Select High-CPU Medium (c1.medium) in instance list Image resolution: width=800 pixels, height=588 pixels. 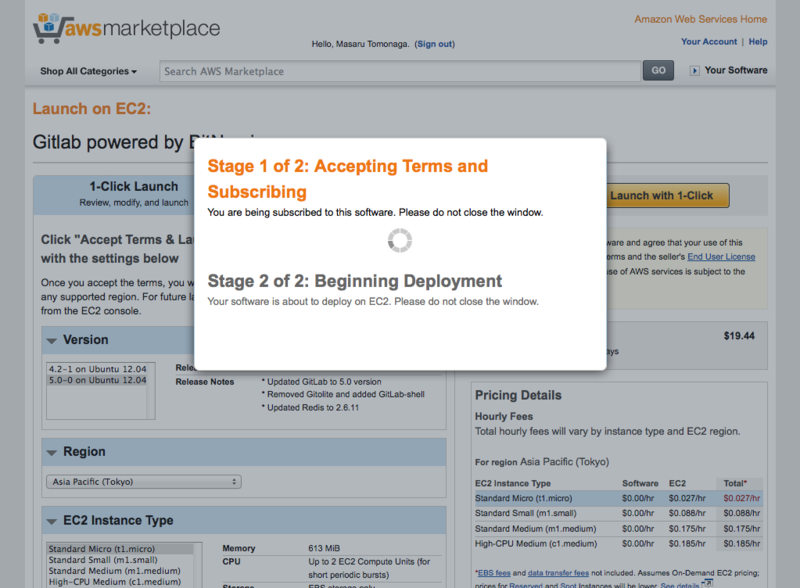(x=120, y=582)
